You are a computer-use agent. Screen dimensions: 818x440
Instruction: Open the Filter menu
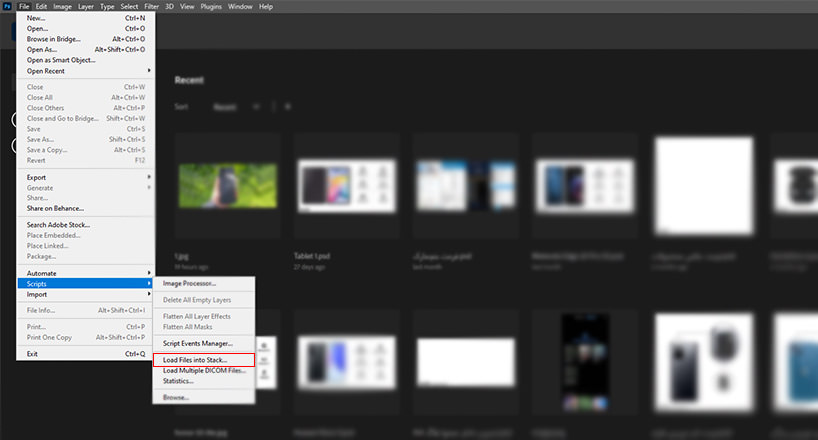[151, 6]
